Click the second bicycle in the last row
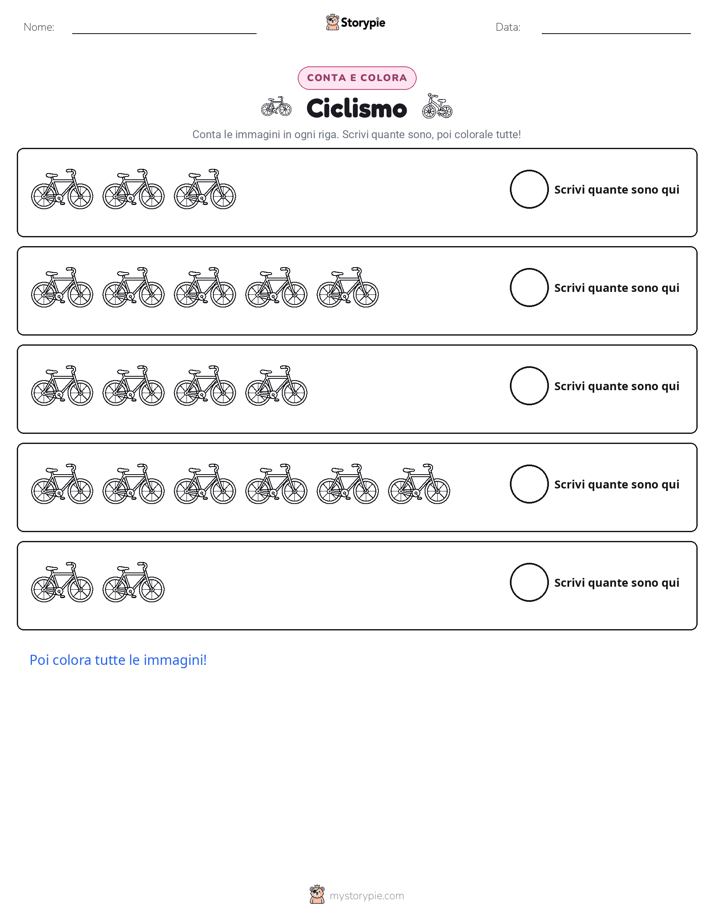This screenshot has height=924, width=714. pos(134,582)
